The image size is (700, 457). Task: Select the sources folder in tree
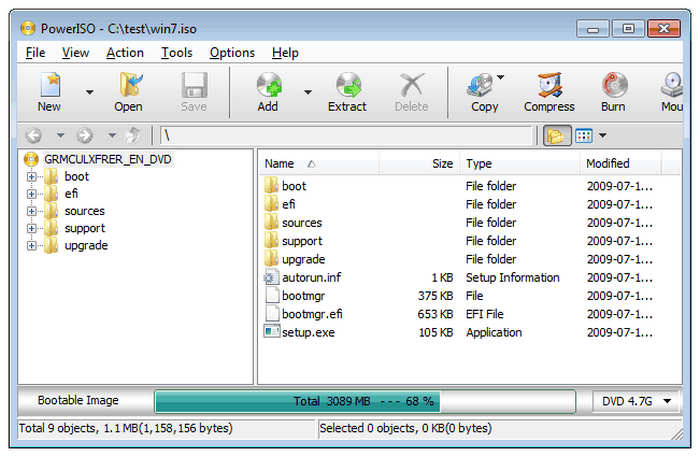[84, 211]
